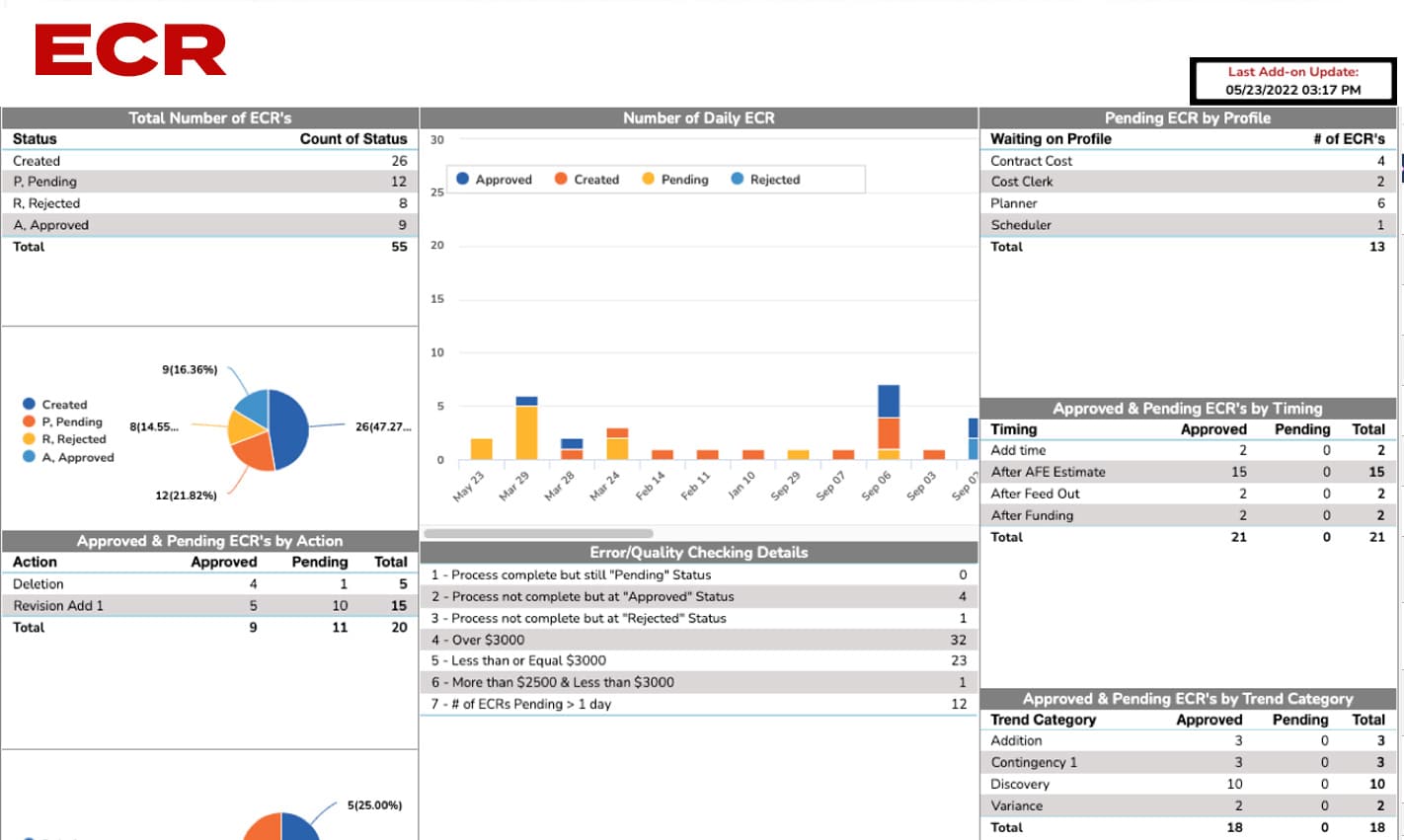Click the Approved legend marker in daily chart
The width and height of the screenshot is (1404, 840).
(462, 179)
